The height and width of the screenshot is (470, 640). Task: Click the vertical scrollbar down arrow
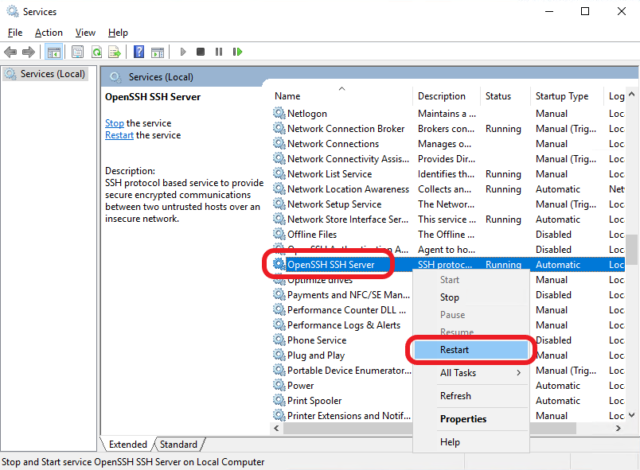tap(632, 415)
